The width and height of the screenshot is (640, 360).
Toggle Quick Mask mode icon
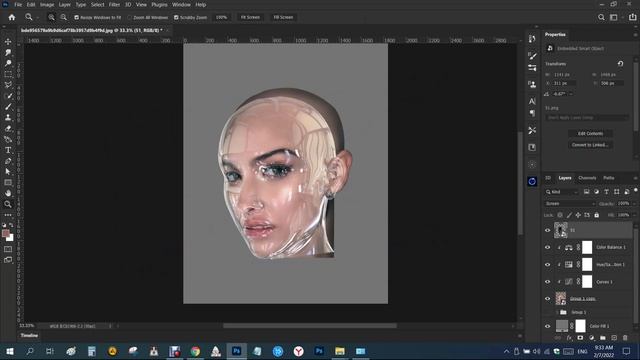click(x=8, y=249)
